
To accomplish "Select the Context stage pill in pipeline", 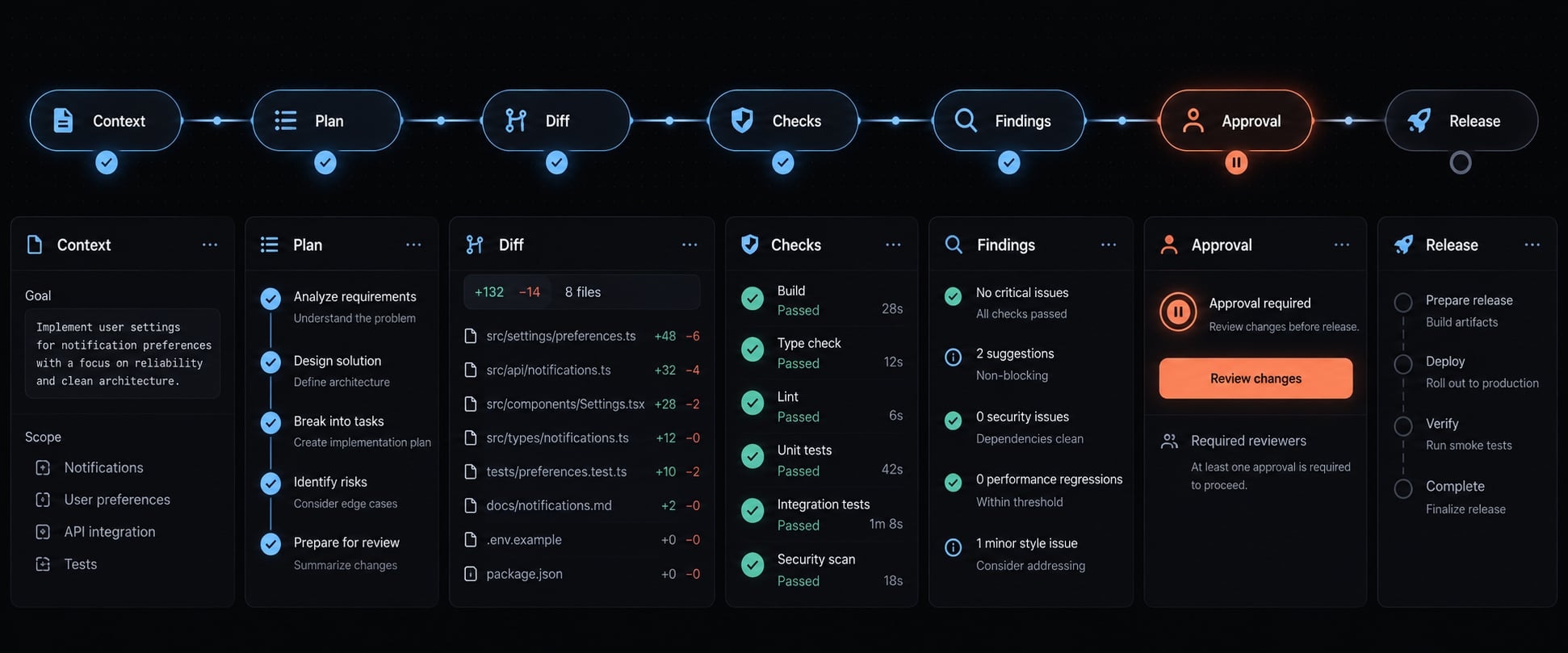I will click(106, 120).
